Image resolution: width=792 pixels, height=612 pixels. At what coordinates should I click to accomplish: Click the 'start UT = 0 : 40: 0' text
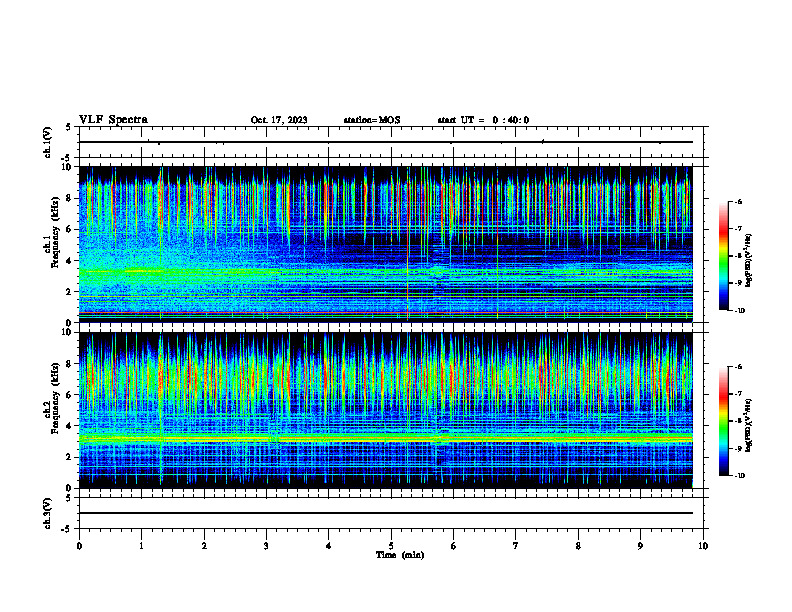483,120
